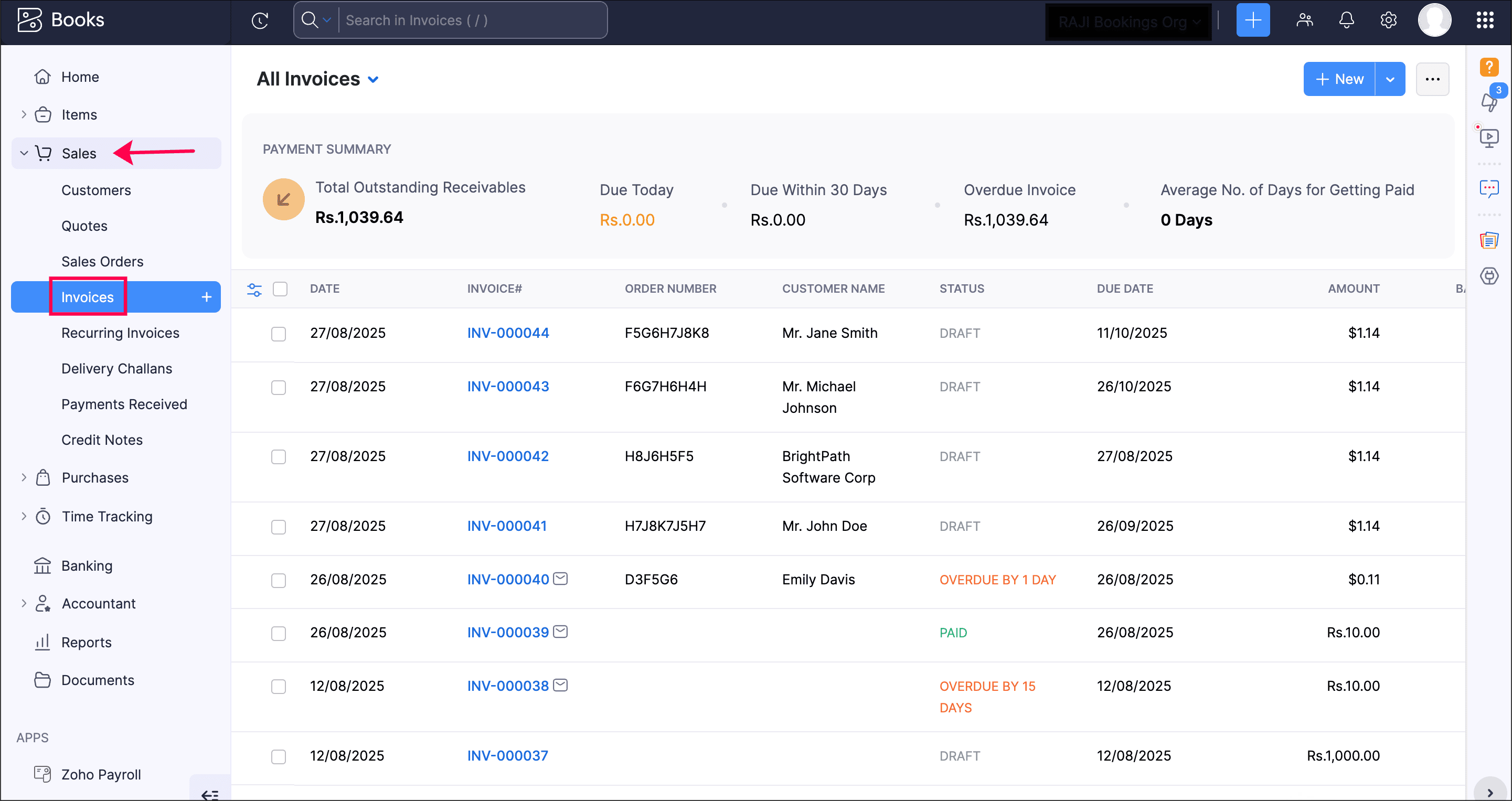The height and width of the screenshot is (801, 1512).
Task: Check the box for invoice INV-000044
Action: coord(278,334)
